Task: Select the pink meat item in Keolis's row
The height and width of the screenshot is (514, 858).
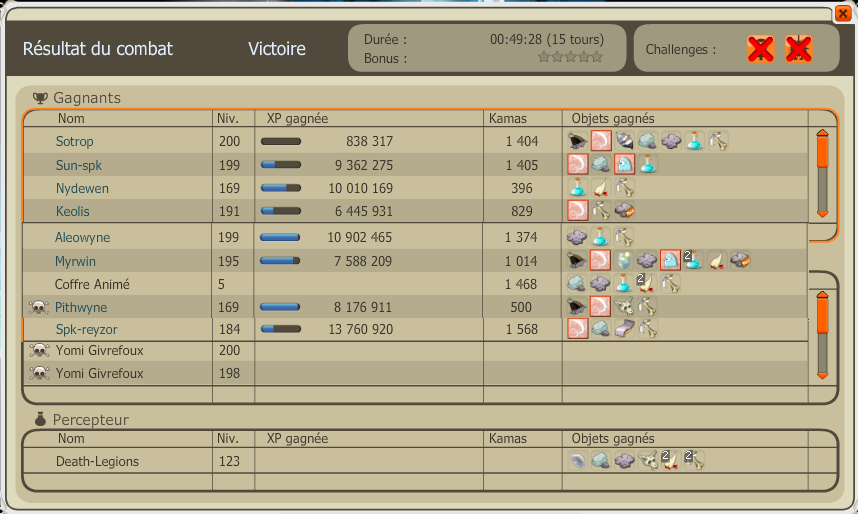Action: click(x=577, y=211)
